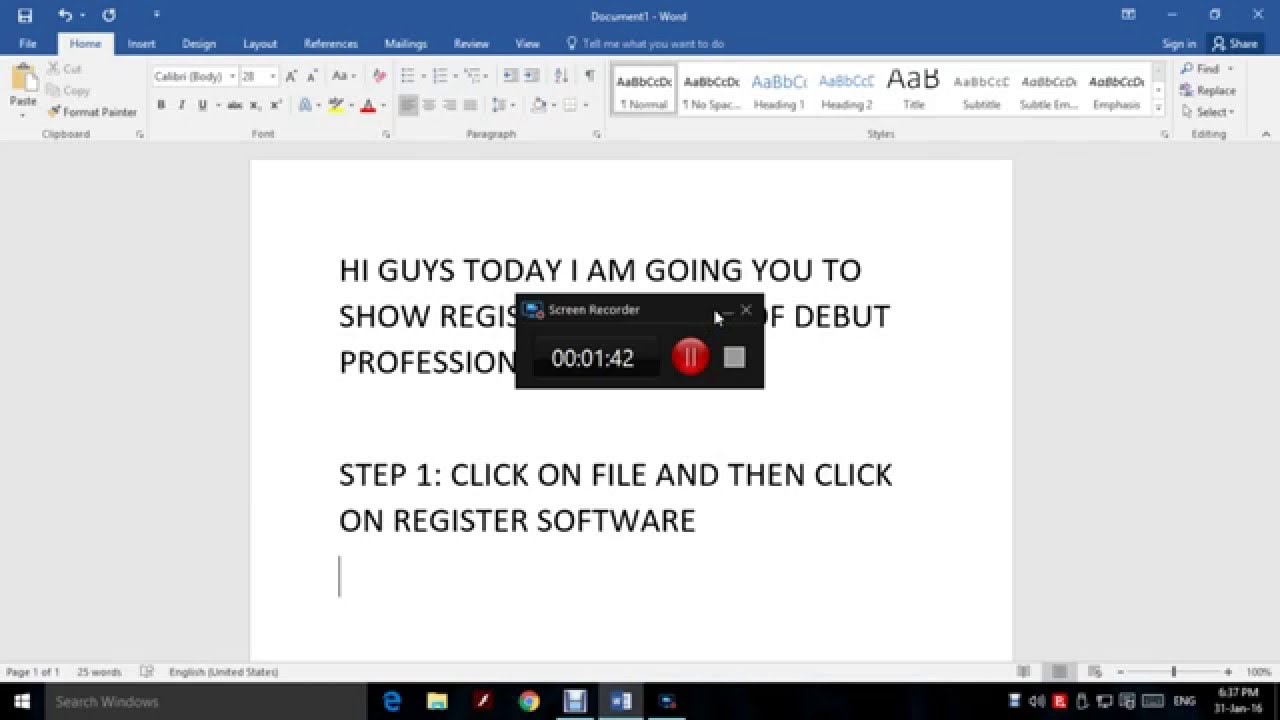Toggle Show/Hide paragraph marks
This screenshot has width=1280, height=720.
pos(590,76)
